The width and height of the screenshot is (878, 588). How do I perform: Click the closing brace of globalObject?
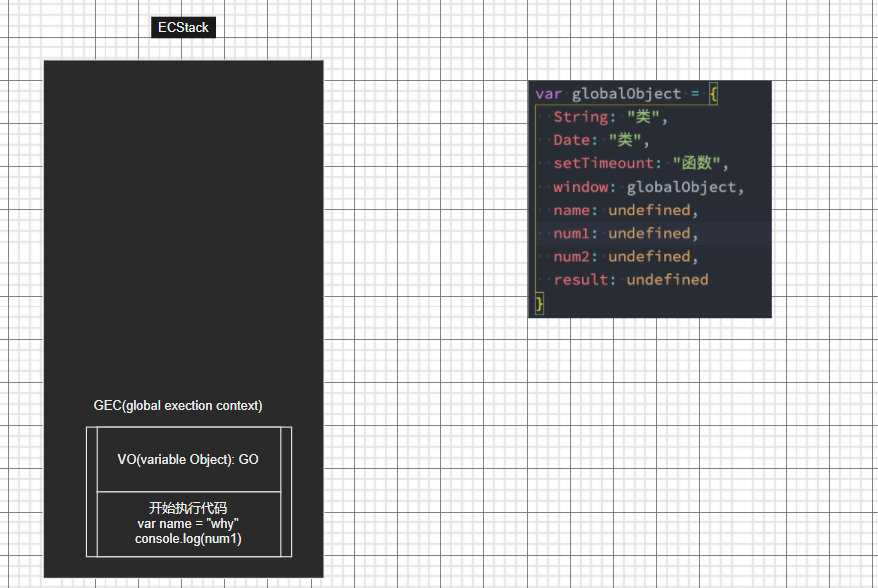[x=539, y=304]
